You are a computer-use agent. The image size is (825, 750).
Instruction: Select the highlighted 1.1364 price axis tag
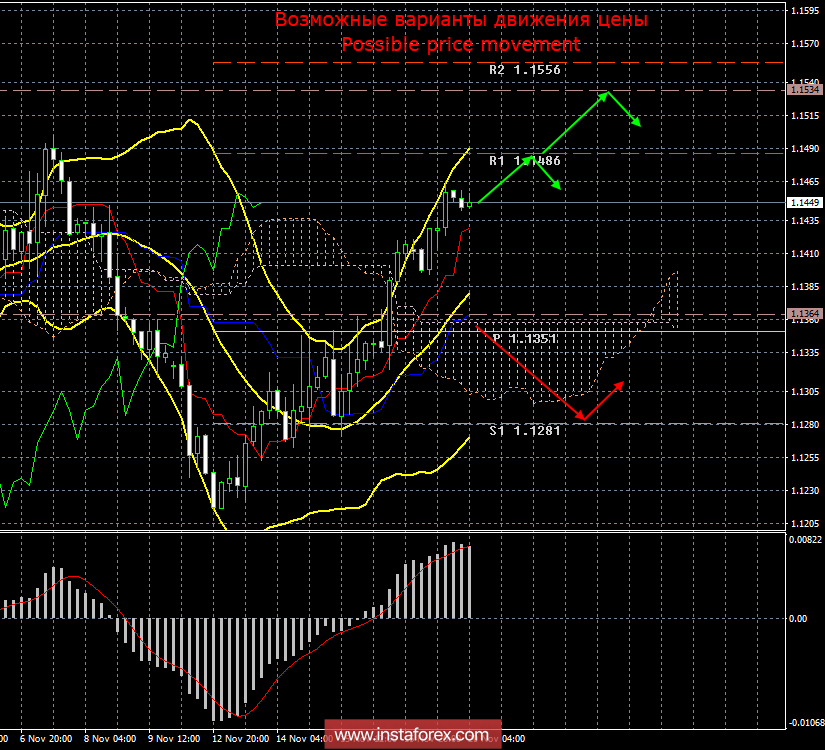804,314
